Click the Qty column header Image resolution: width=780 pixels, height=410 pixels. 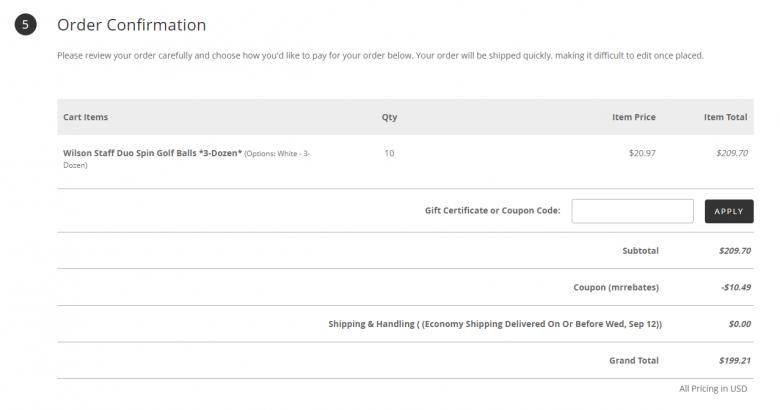(x=389, y=117)
